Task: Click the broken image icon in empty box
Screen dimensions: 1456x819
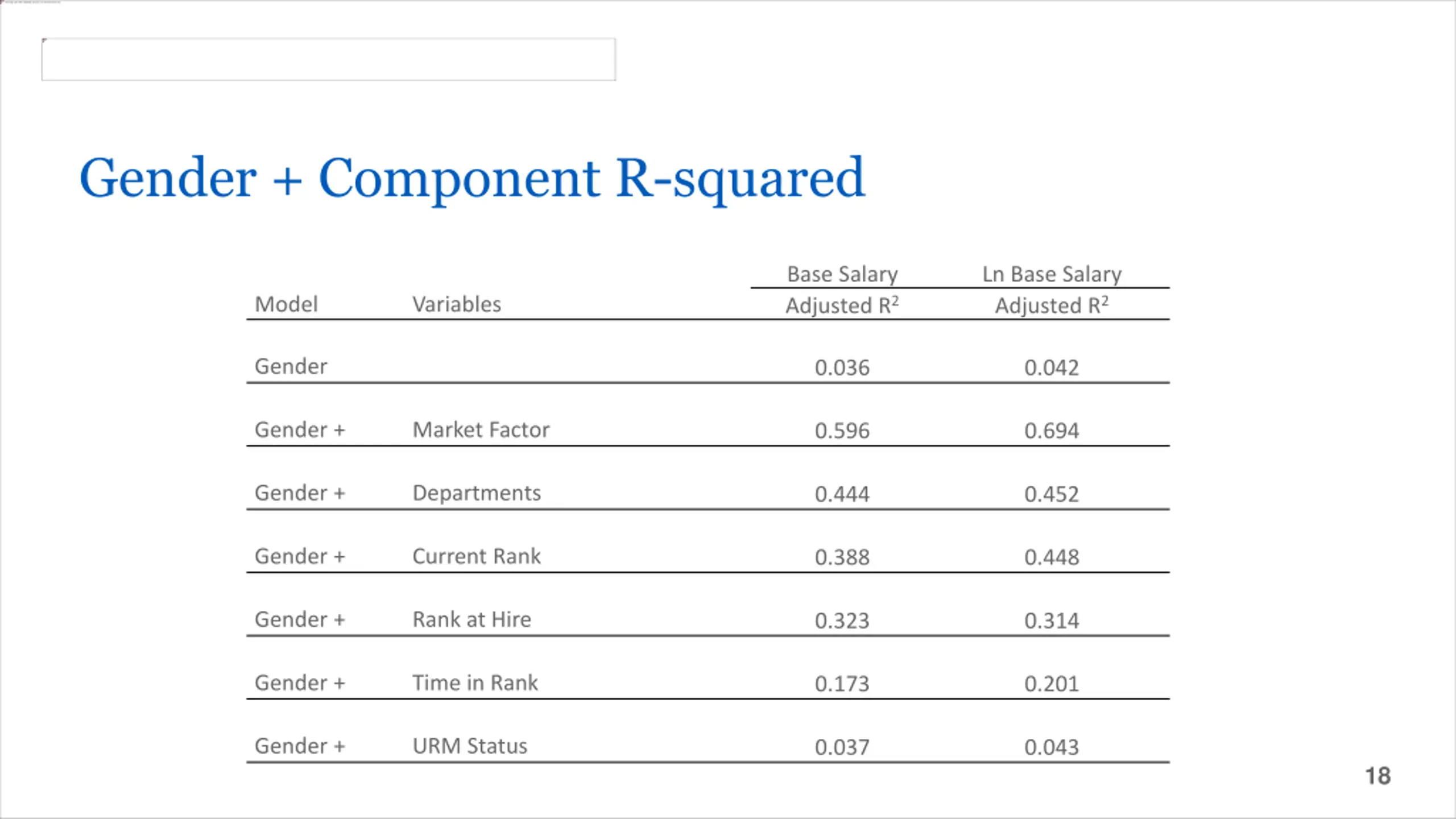Action: click(44, 41)
